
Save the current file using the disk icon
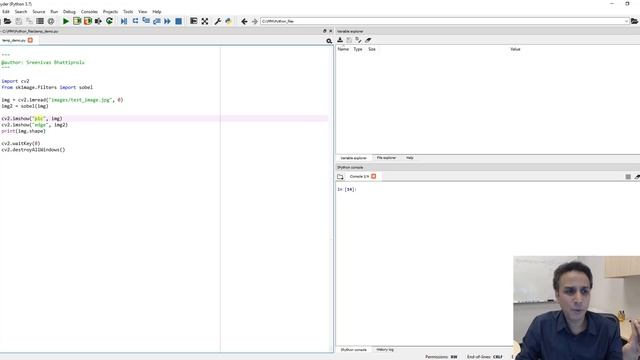pyautogui.click(x=18, y=21)
